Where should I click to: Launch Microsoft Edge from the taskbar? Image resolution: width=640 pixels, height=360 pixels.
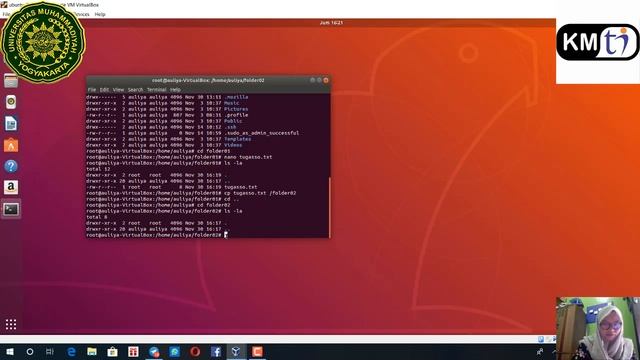(x=71, y=352)
